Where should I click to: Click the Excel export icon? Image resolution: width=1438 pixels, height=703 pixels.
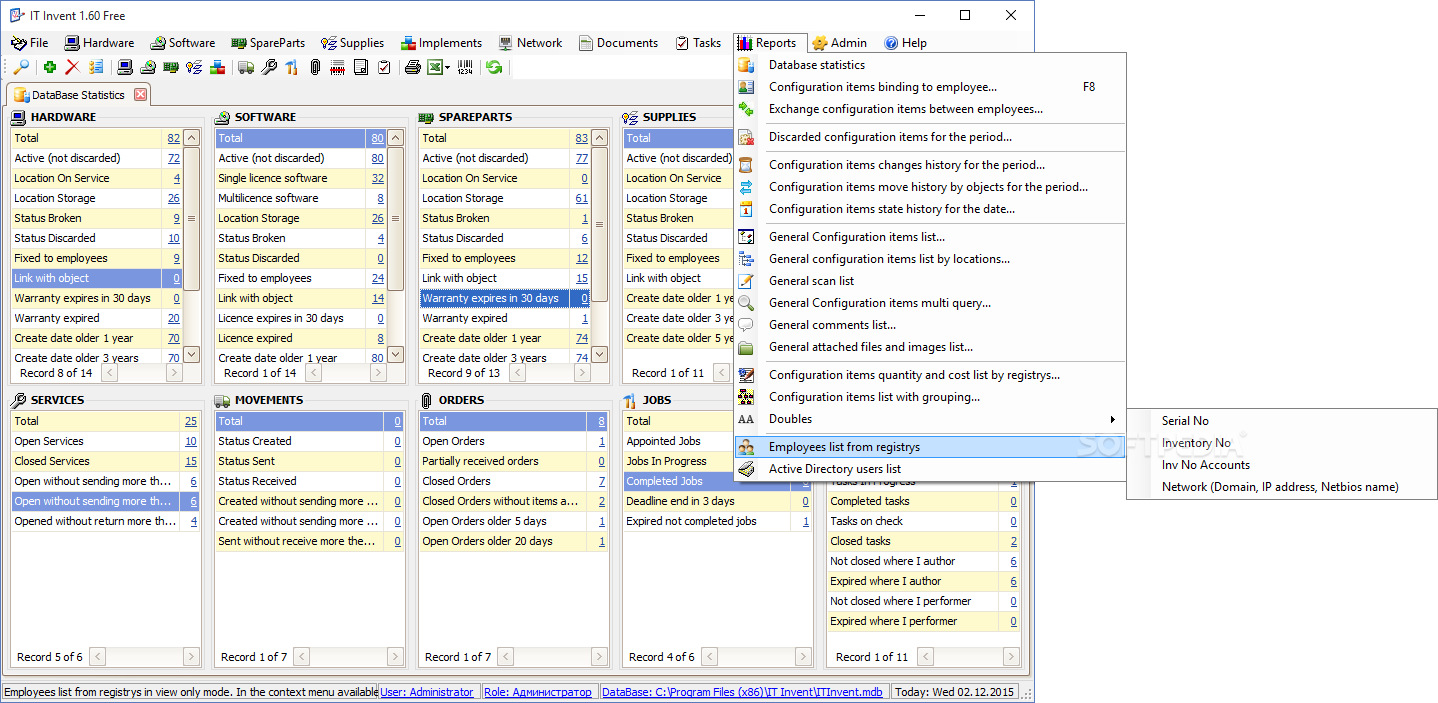pyautogui.click(x=435, y=67)
